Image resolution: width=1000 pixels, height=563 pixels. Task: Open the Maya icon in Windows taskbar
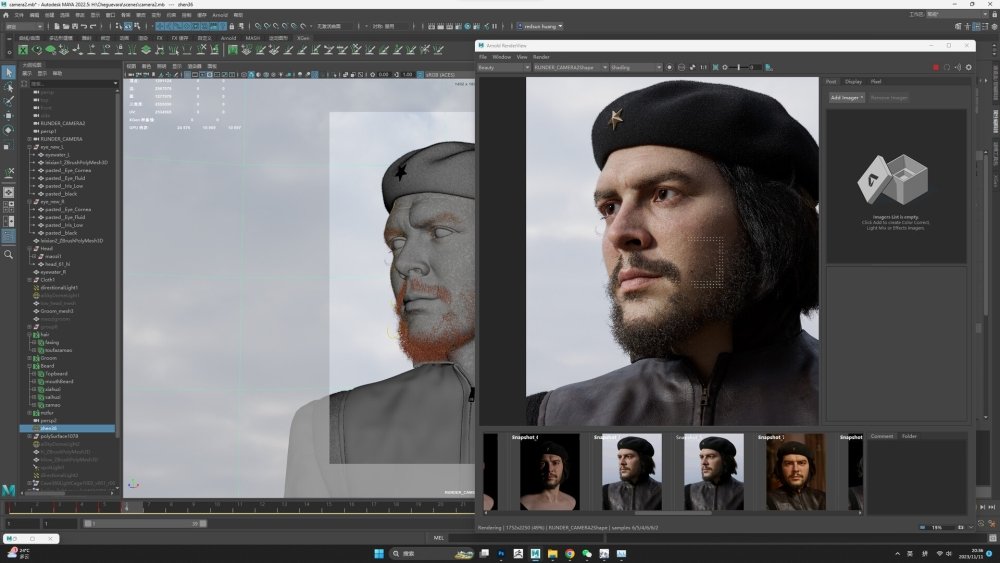[x=535, y=553]
